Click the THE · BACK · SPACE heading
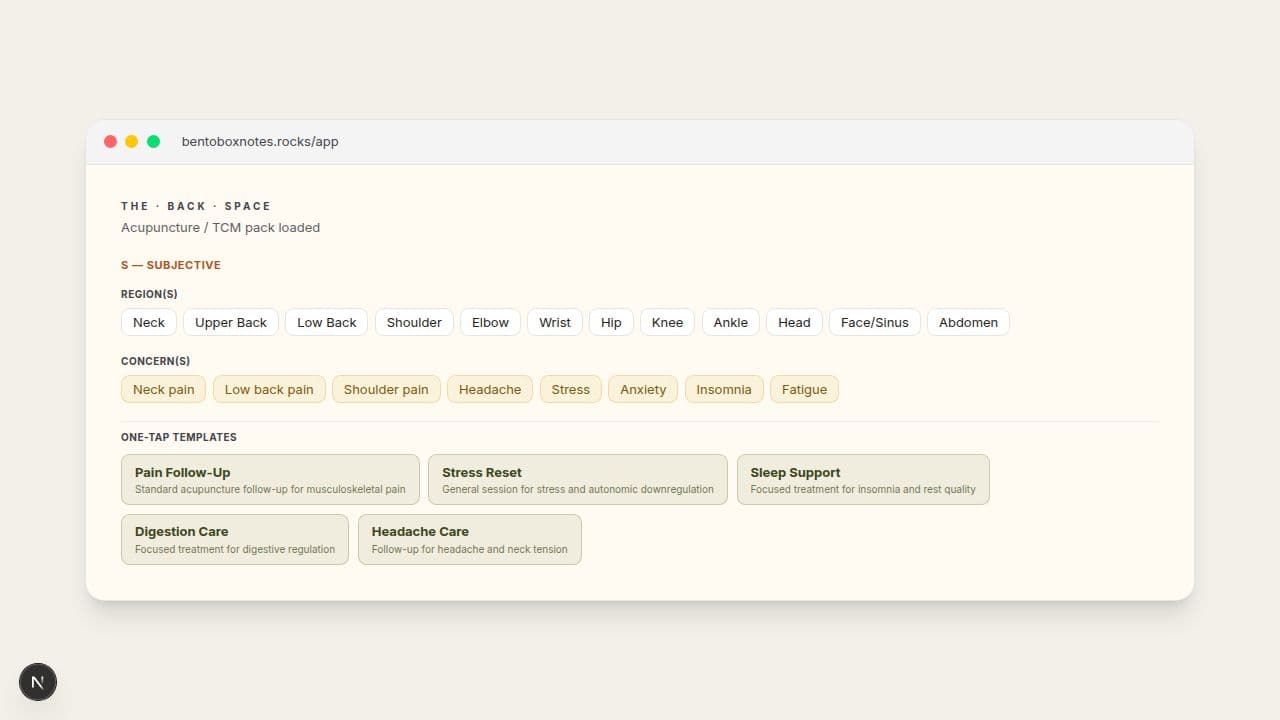The width and height of the screenshot is (1280, 720). [x=196, y=206]
